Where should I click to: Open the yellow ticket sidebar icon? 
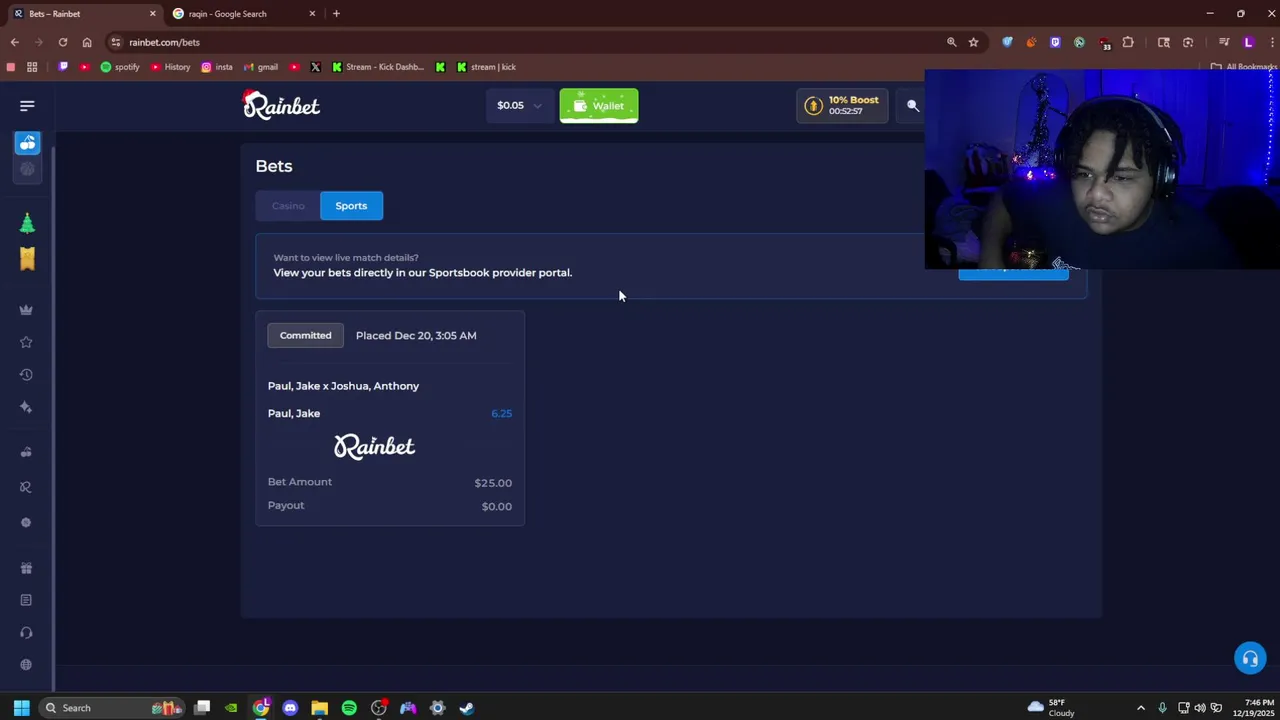pyautogui.click(x=27, y=259)
